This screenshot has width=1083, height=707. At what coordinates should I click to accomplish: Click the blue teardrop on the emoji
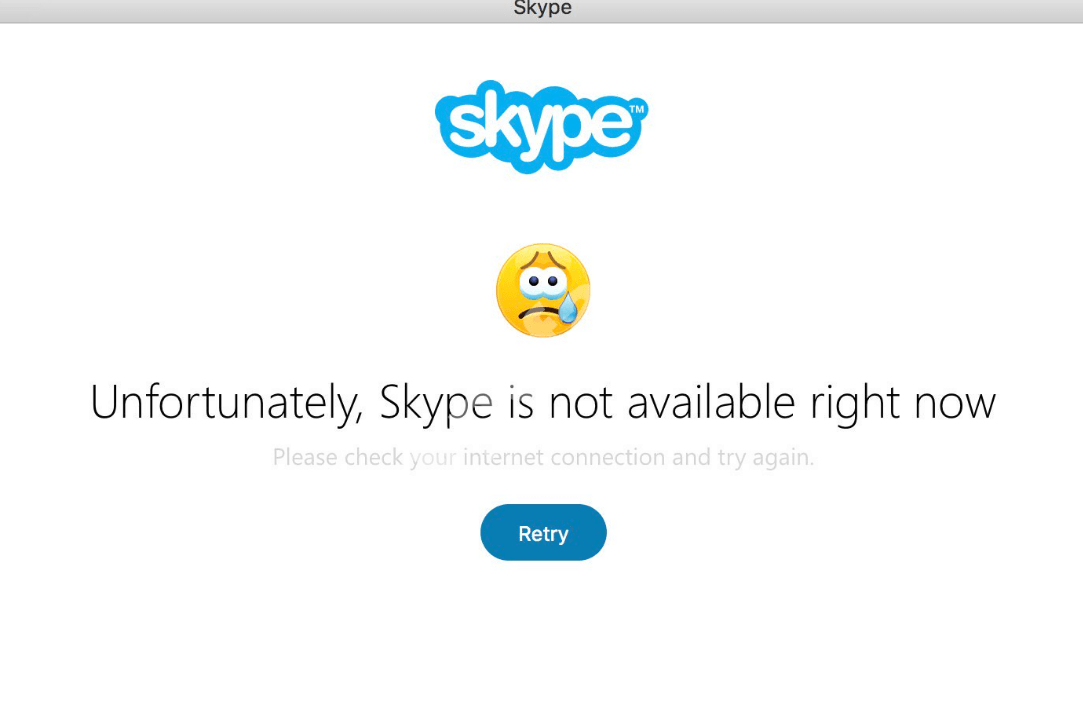click(568, 307)
